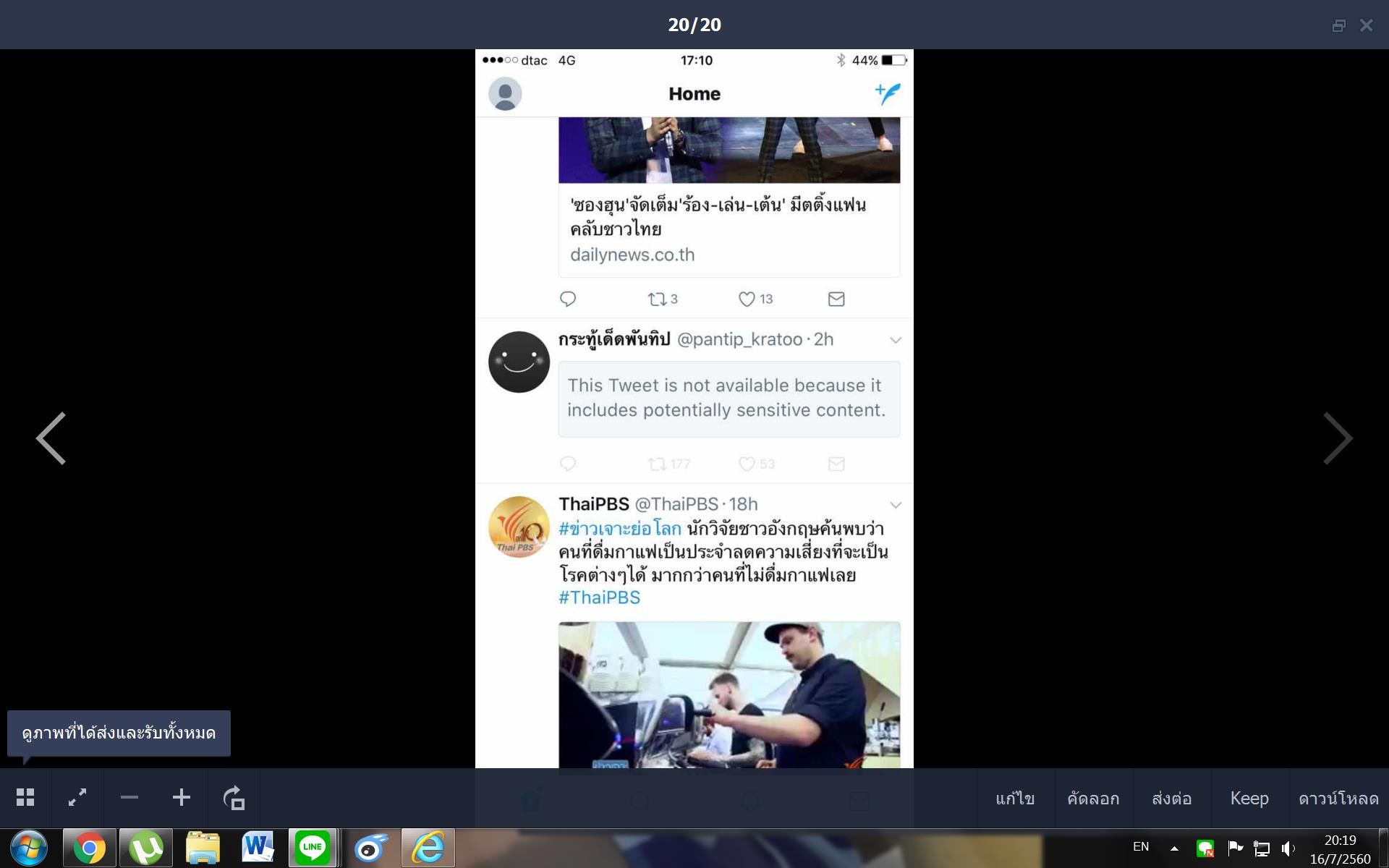Screen dimensions: 1389x868
Task: Save image to Keep
Action: click(1249, 799)
